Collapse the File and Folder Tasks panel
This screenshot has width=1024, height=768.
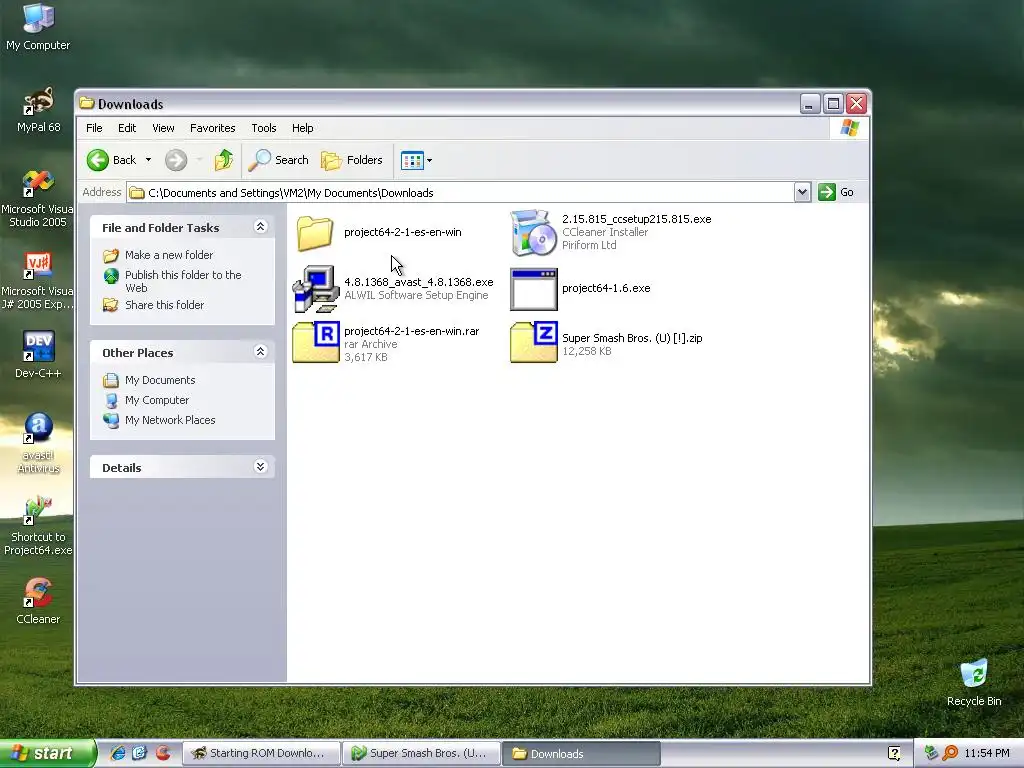click(x=260, y=227)
